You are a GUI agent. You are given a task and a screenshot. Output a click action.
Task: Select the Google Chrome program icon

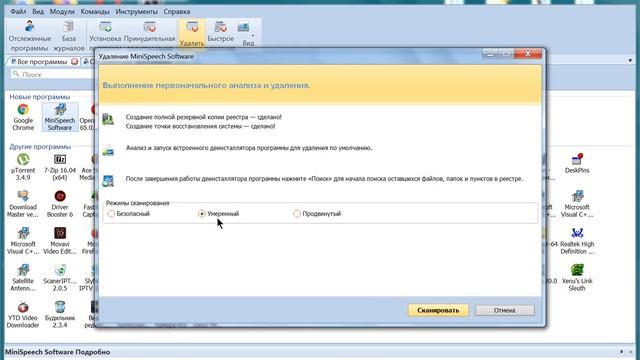[23, 117]
